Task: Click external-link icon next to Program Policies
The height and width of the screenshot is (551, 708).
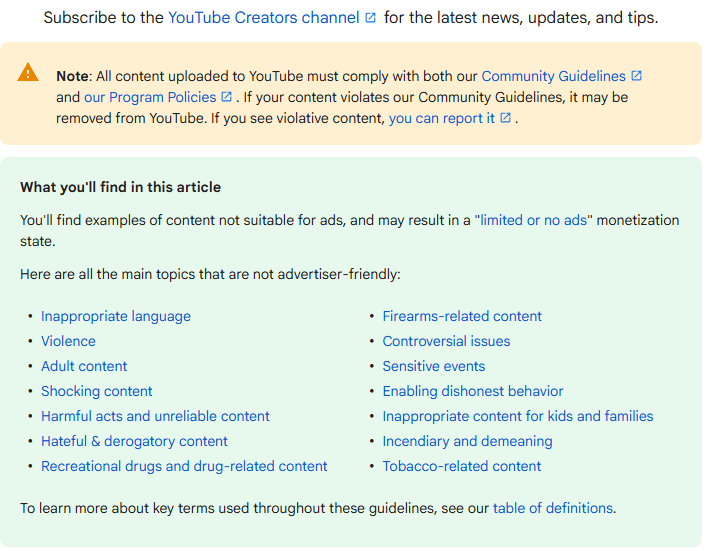Action: (x=227, y=97)
